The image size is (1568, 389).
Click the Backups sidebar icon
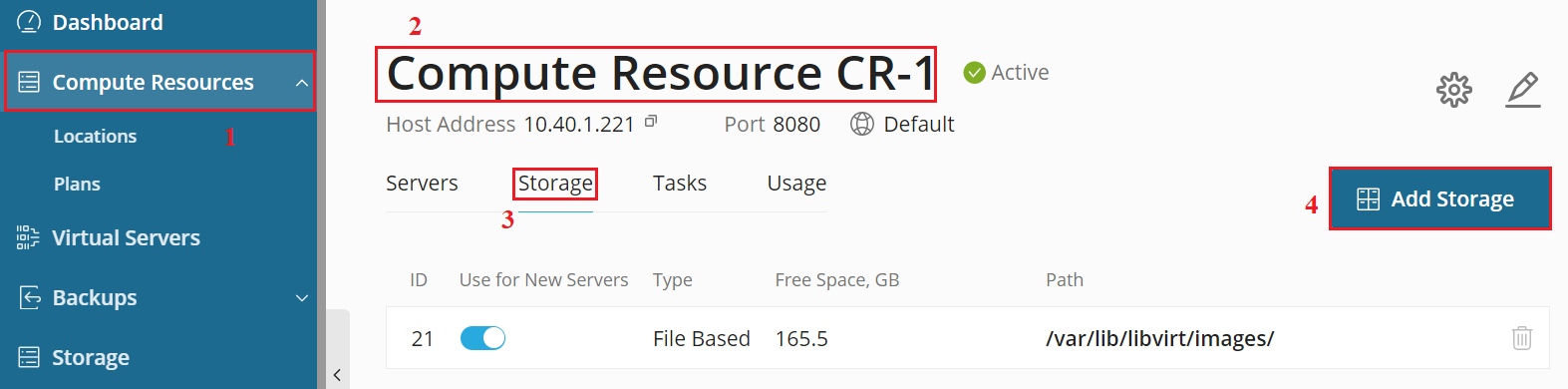click(29, 297)
